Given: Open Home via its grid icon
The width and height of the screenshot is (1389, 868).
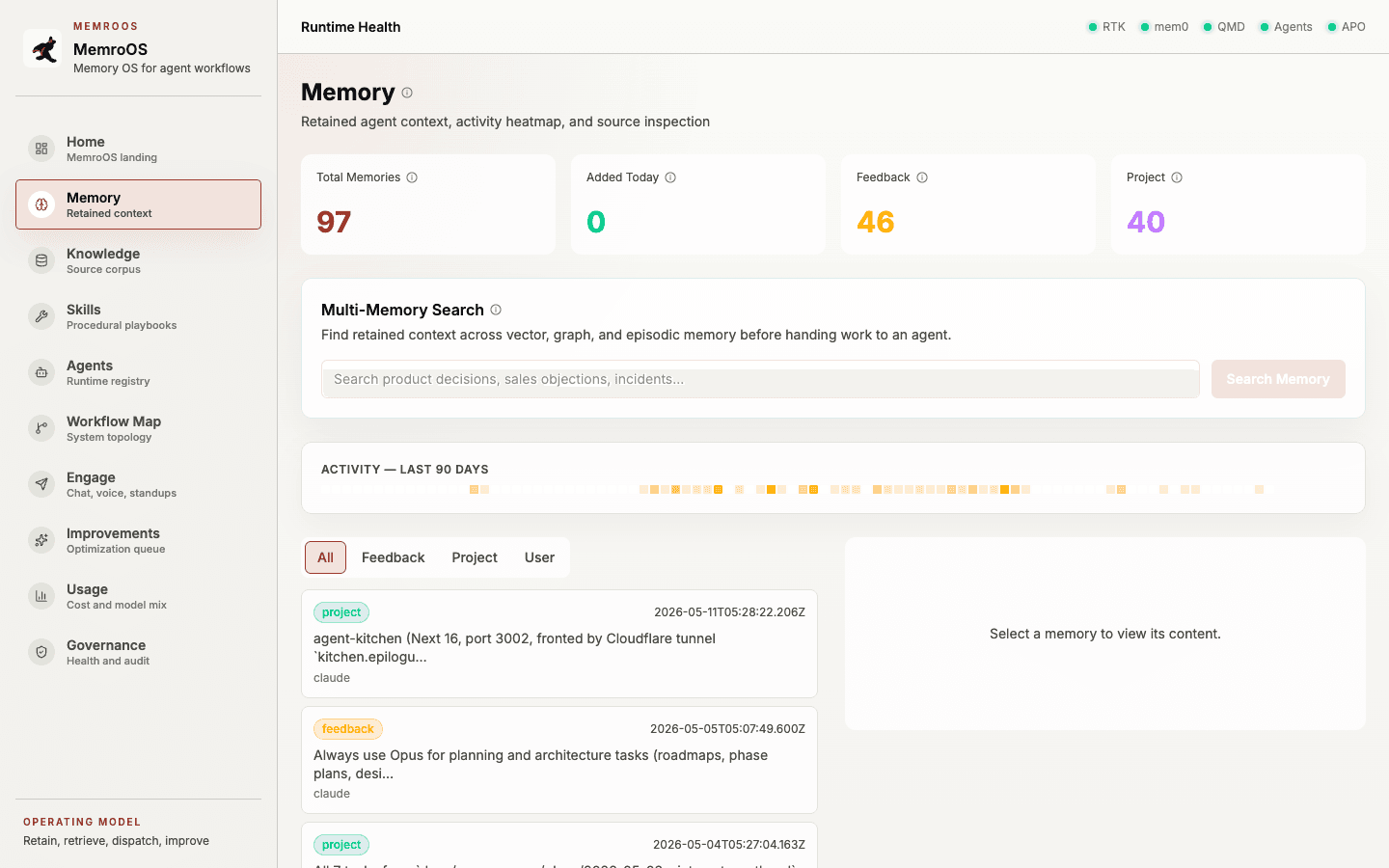Looking at the screenshot, I should pos(41,149).
